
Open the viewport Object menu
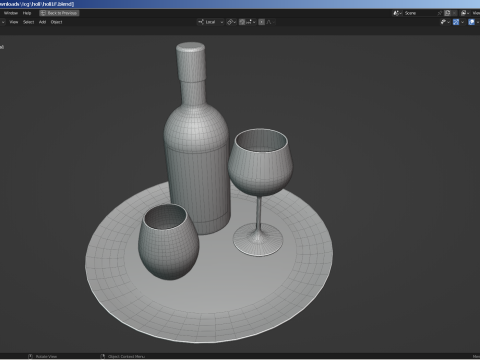(x=57, y=22)
